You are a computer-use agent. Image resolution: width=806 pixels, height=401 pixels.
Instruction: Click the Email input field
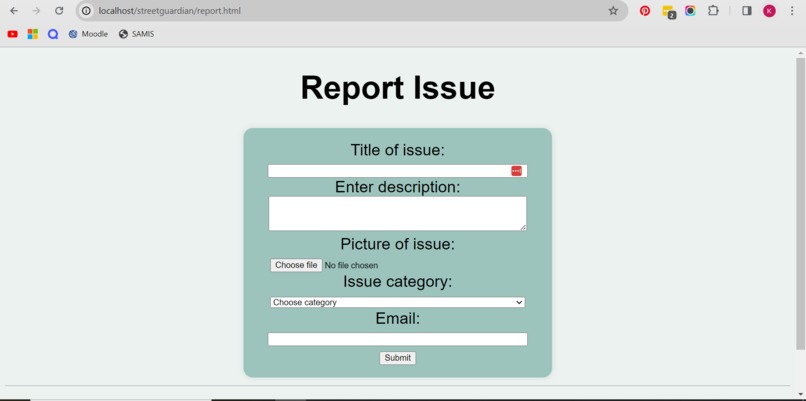tap(397, 339)
